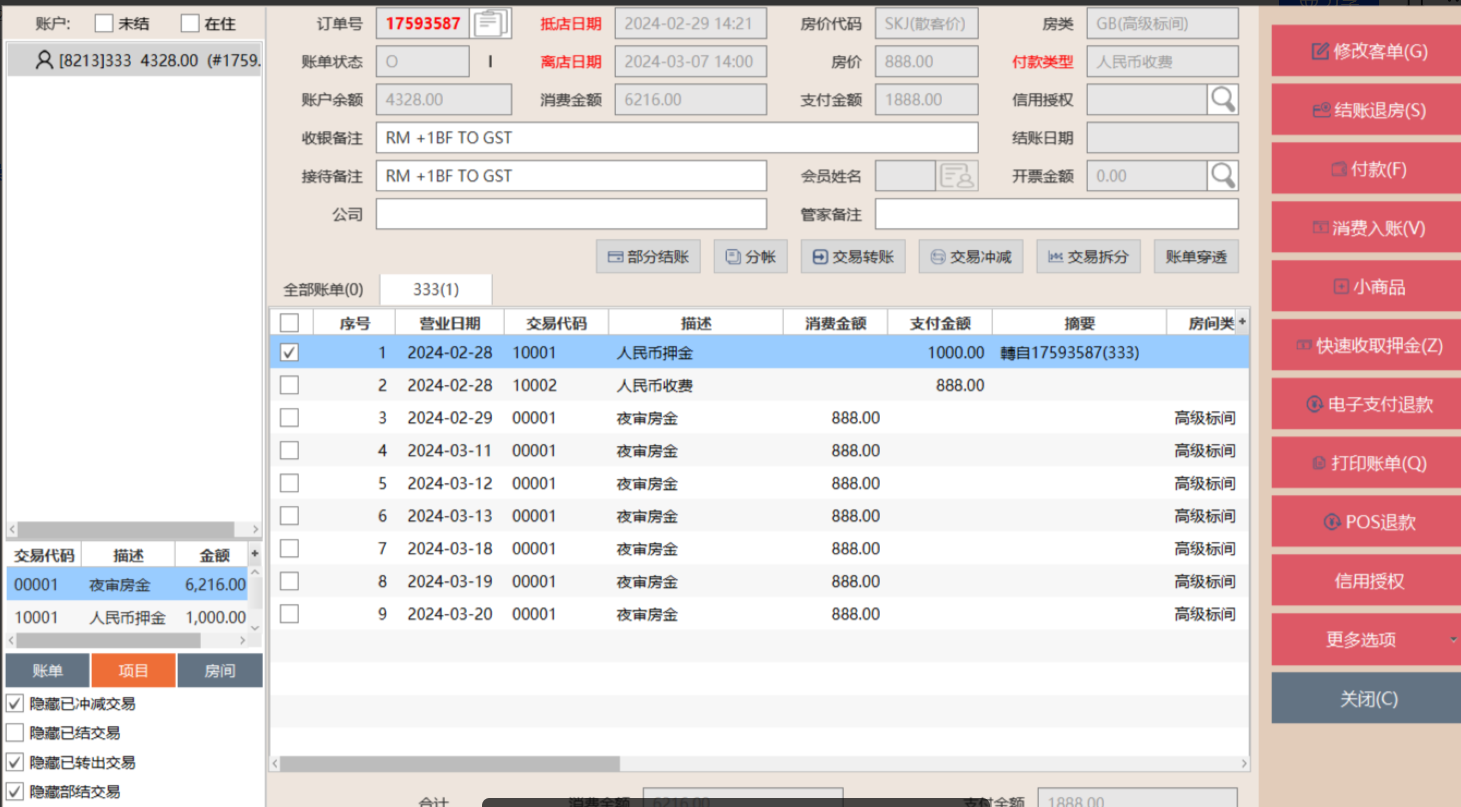Tick the checkbox for row 3 夜审房金

[289, 418]
